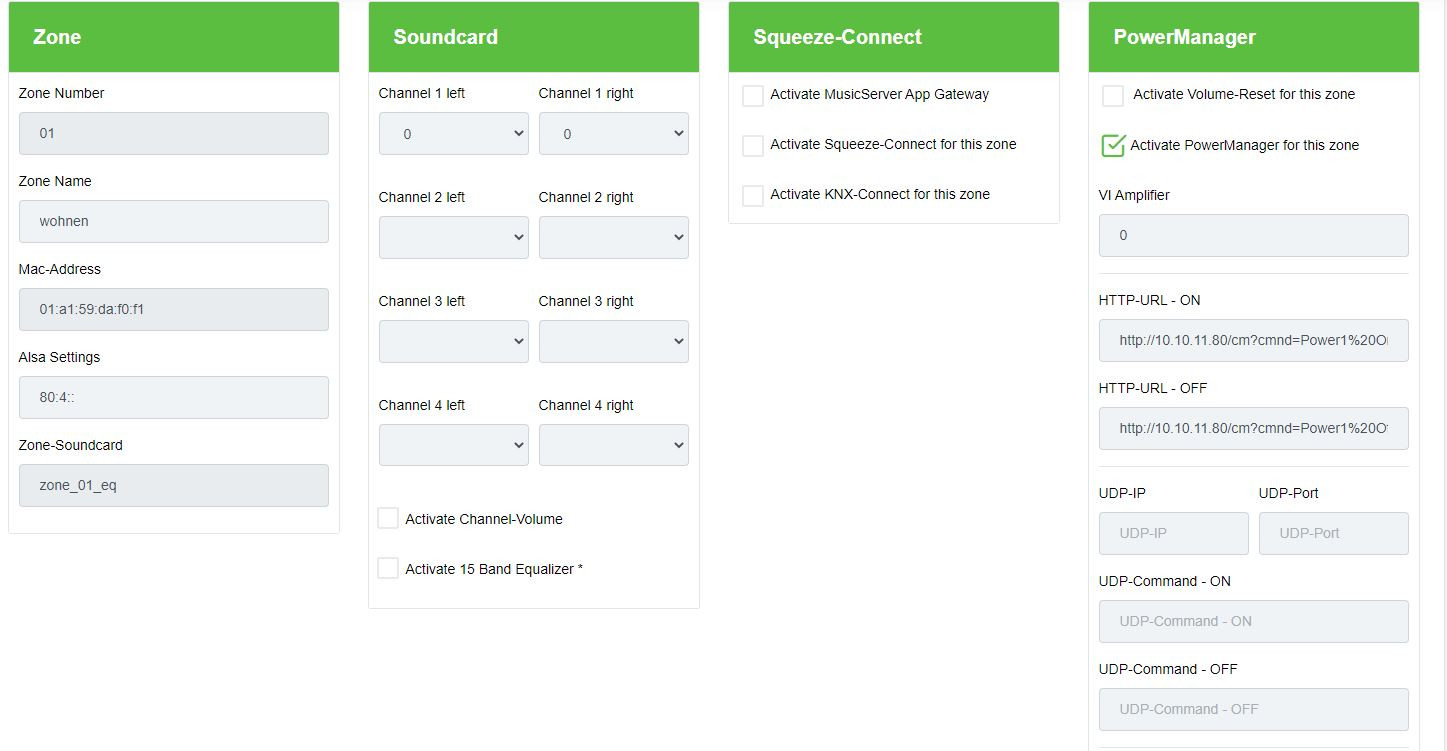Open the Channel 4 right dropdown
Image resolution: width=1447 pixels, height=751 pixels.
613,446
